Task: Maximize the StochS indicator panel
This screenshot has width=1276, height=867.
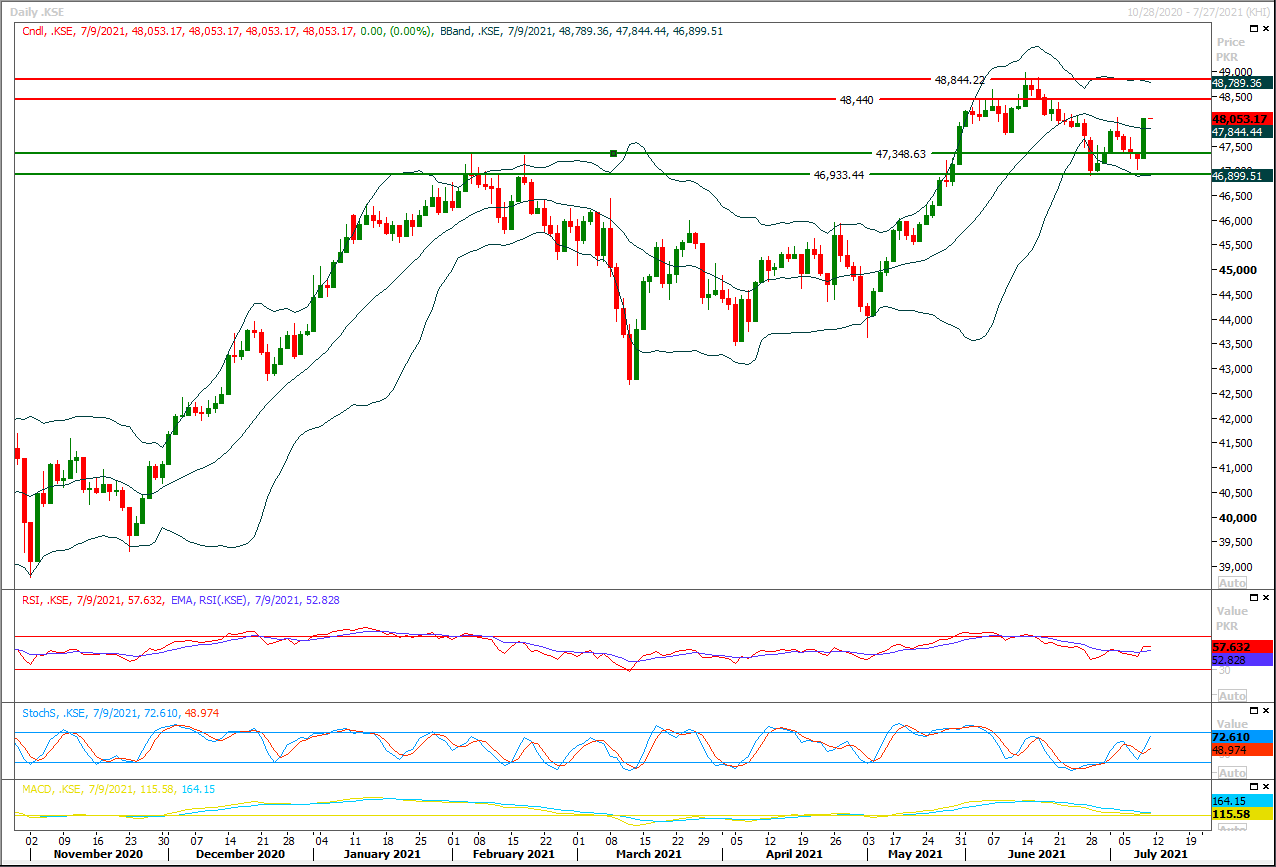Action: coord(1254,709)
